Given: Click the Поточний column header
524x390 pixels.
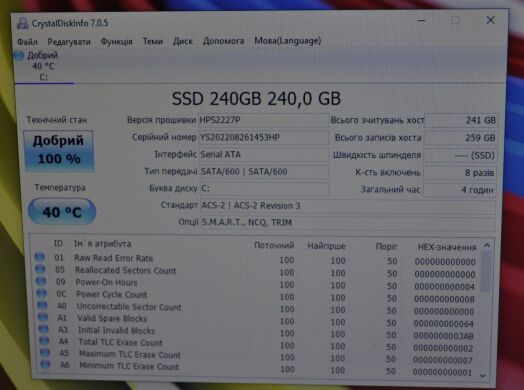Looking at the screenshot, I should coord(274,246).
